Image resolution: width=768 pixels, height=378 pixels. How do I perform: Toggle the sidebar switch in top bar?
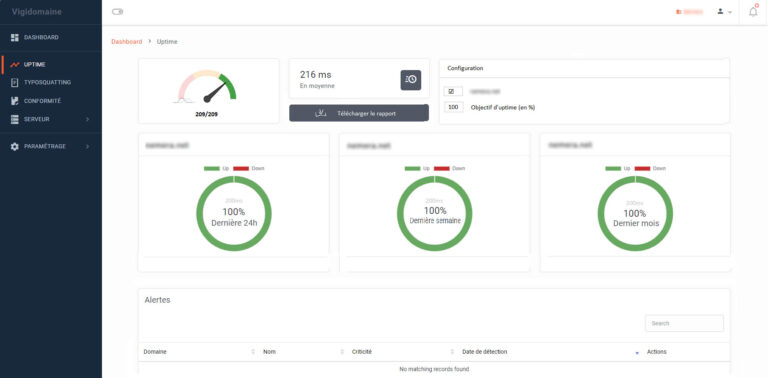pyautogui.click(x=118, y=12)
